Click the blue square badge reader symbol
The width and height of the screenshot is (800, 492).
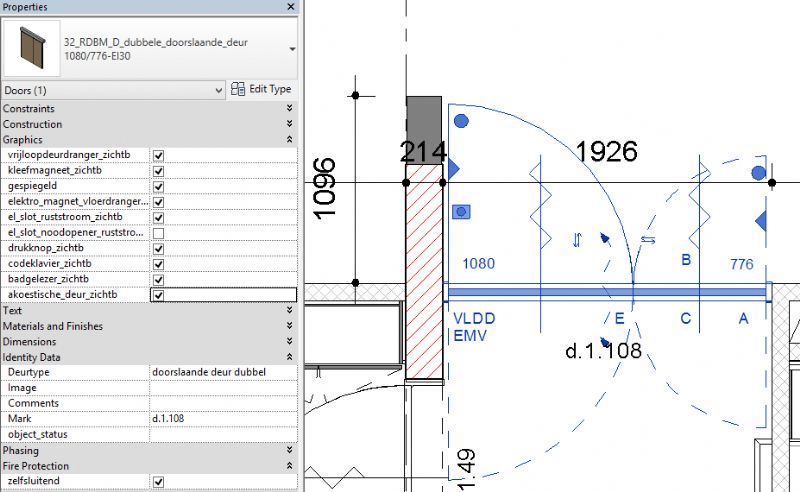pos(461,211)
